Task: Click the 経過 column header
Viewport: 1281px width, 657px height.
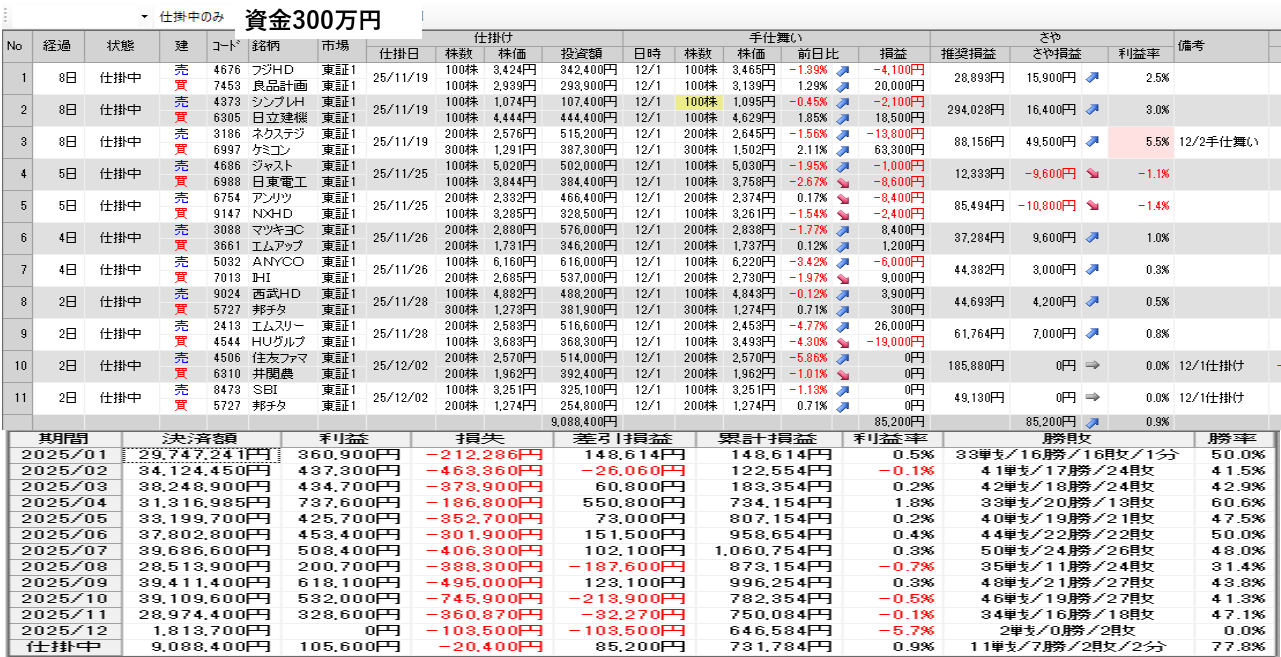Action: (x=57, y=46)
